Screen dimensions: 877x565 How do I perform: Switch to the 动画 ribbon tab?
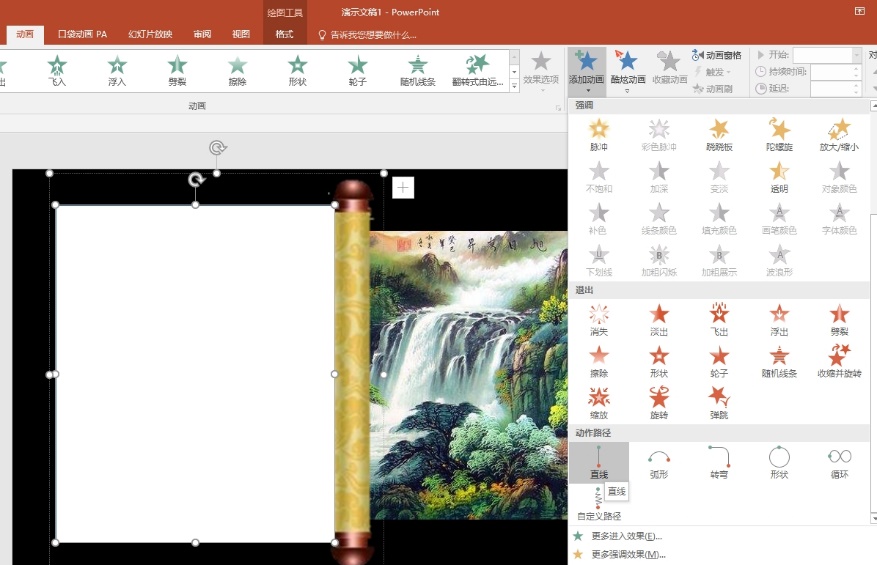pos(25,34)
